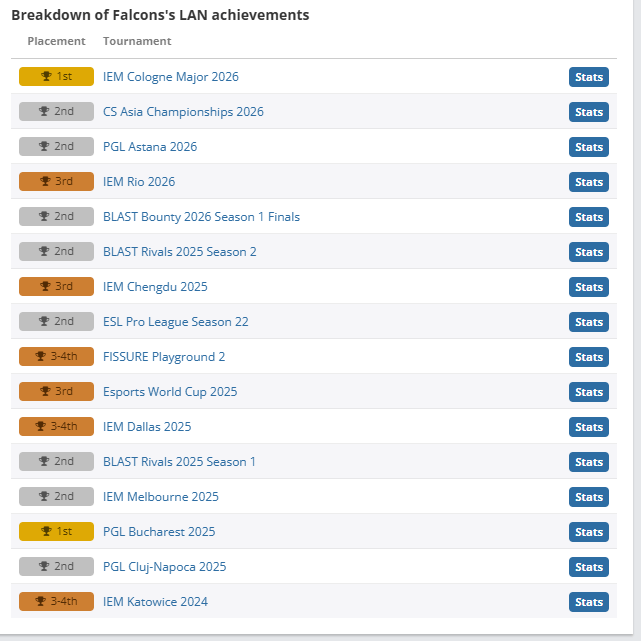
Task: Open BLAST Rivals 2025 Season 1 link
Action: [x=179, y=462]
